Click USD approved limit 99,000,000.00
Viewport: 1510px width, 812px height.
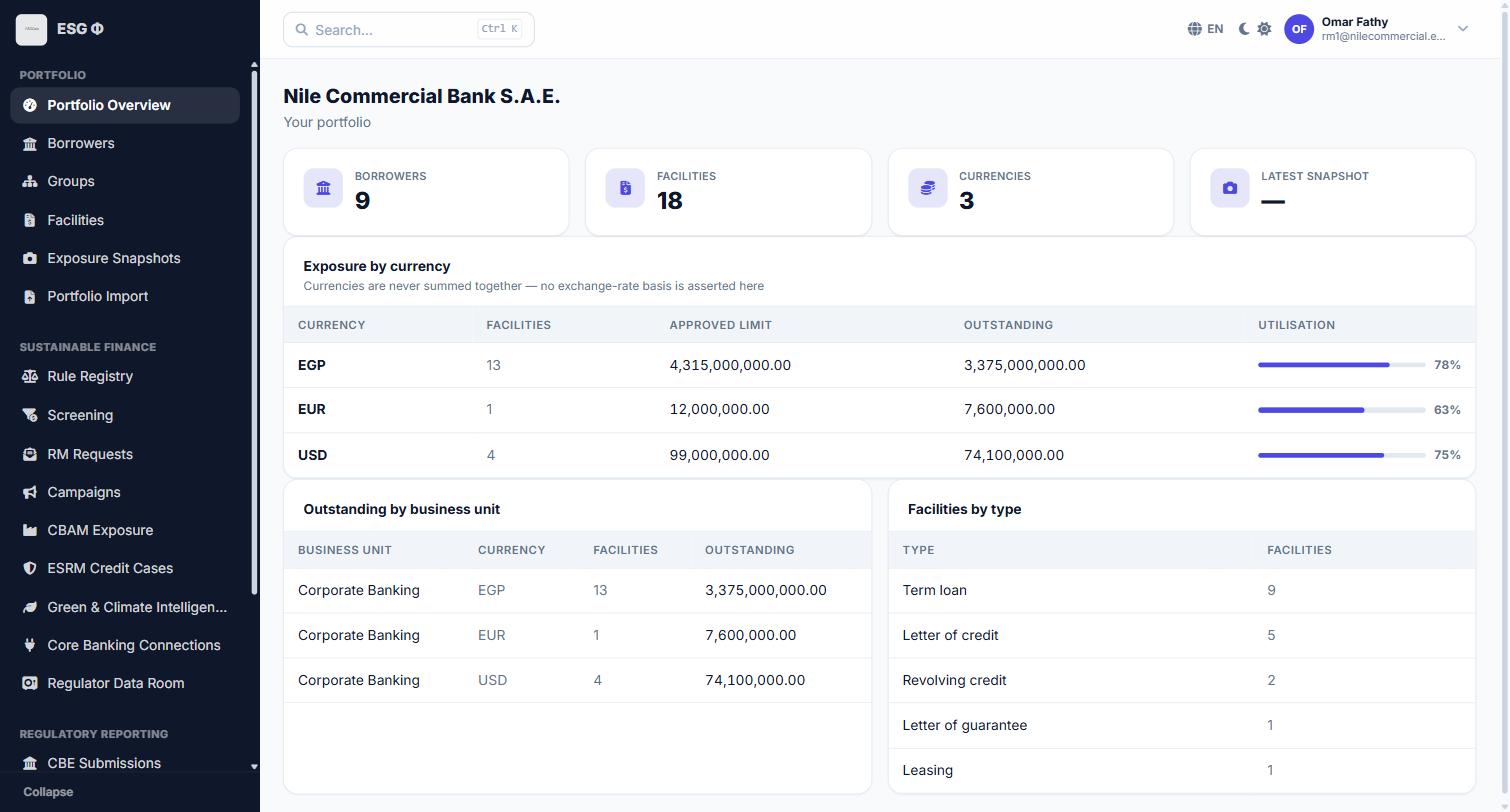pos(720,455)
